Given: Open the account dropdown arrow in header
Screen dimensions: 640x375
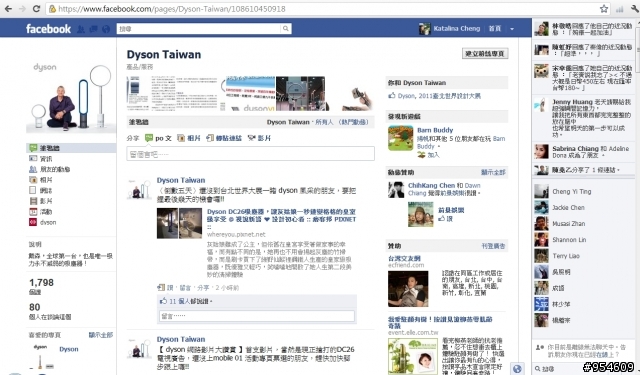Looking at the screenshot, I should click(x=512, y=29).
